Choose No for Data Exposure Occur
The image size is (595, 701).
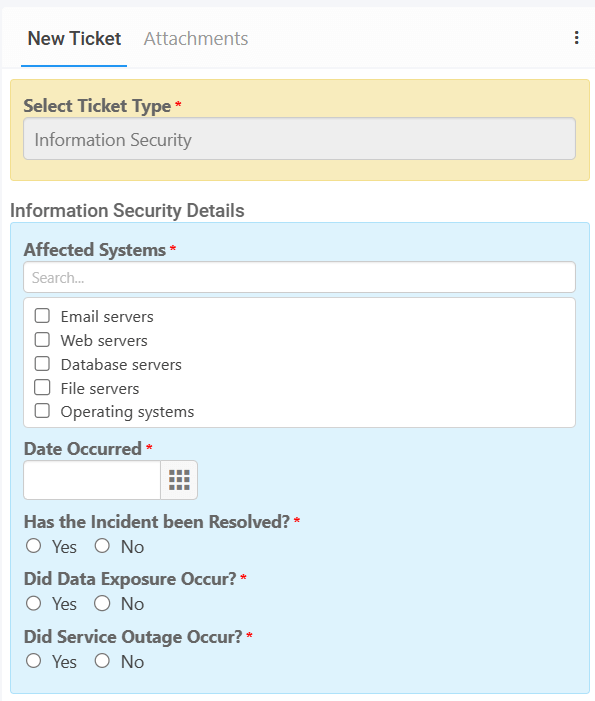pos(102,604)
